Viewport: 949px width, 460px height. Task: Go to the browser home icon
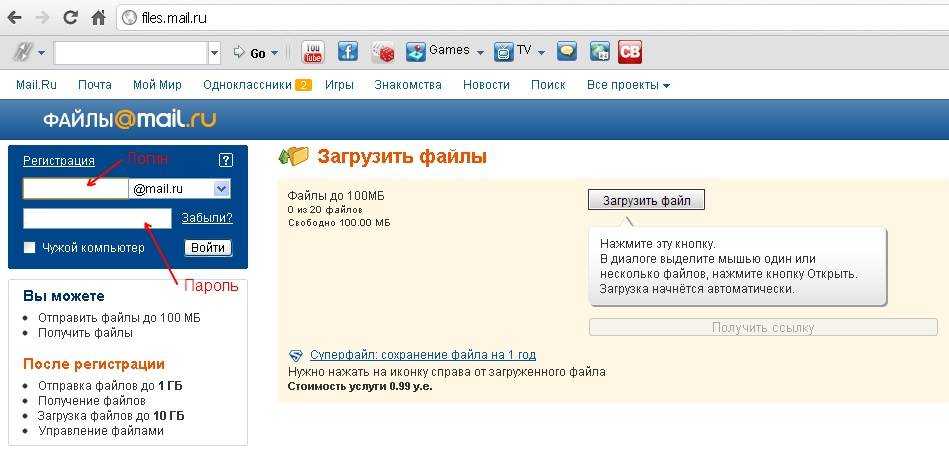[98, 18]
